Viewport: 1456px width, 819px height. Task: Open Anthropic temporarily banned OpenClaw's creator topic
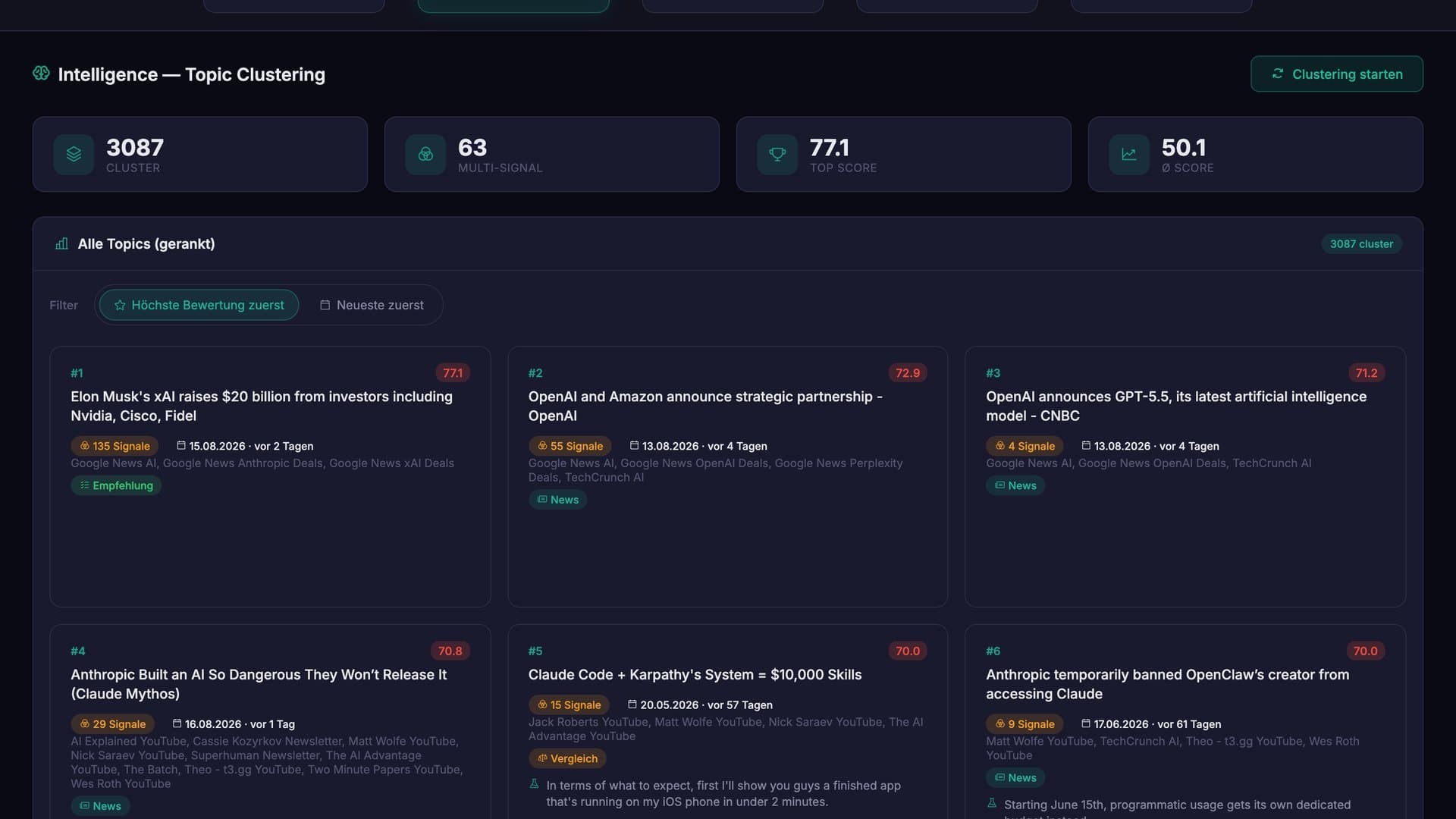pyautogui.click(x=1168, y=684)
